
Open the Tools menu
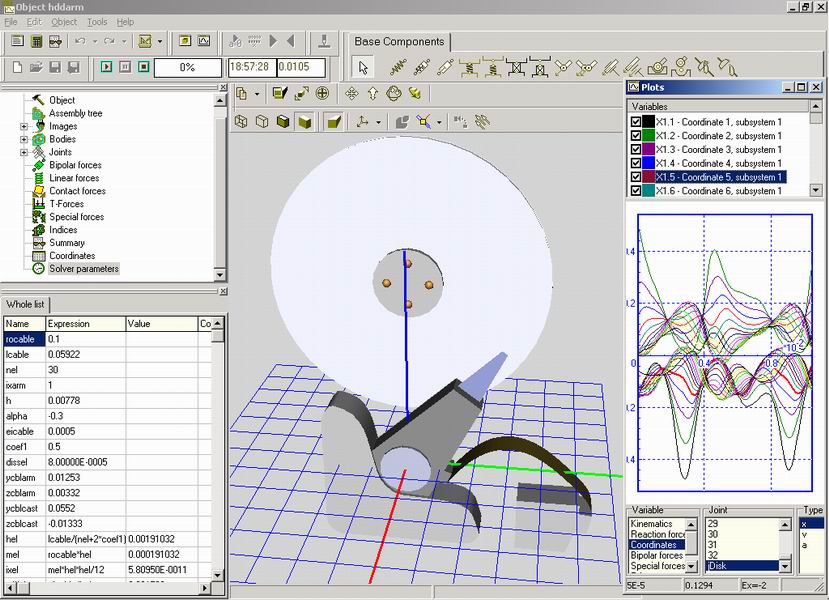pyautogui.click(x=97, y=22)
